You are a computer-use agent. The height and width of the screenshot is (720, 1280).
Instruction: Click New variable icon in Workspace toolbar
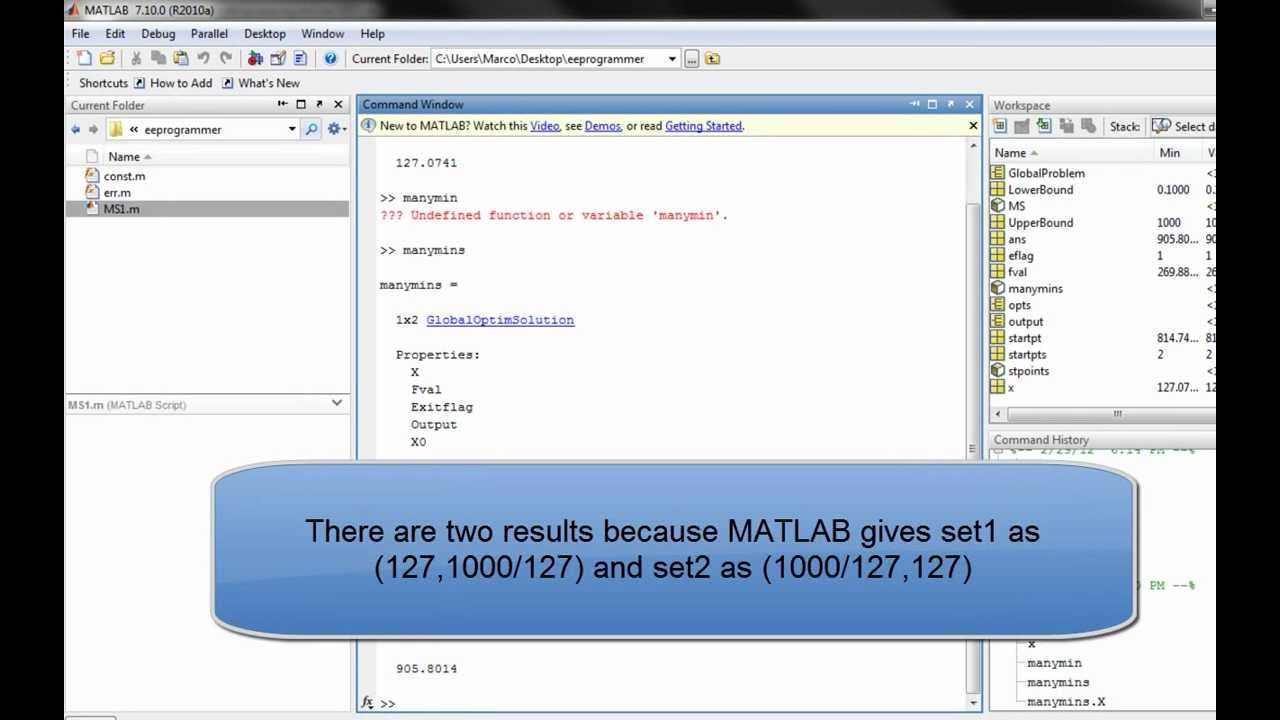tap(999, 126)
